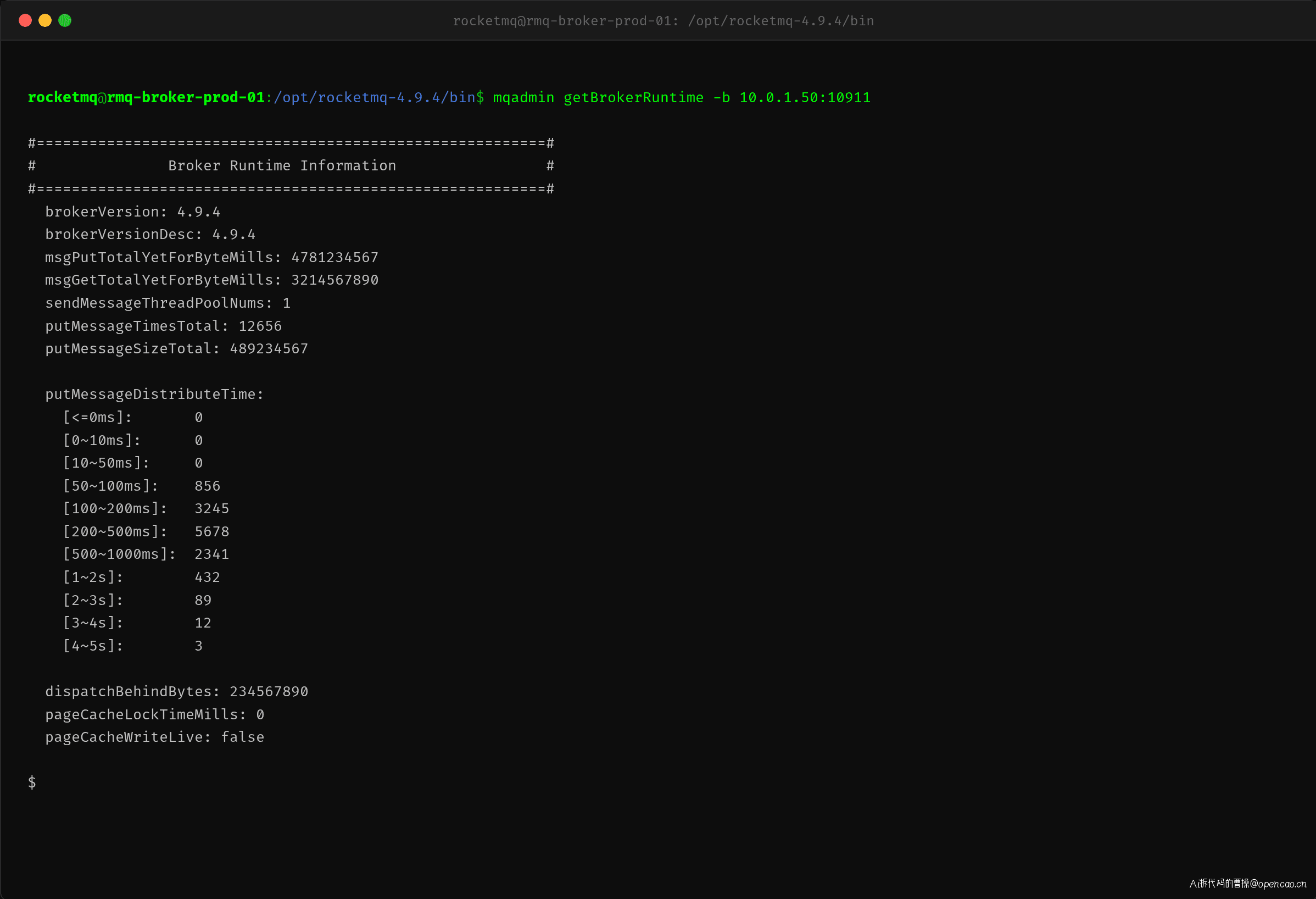
Task: Click the rocketmq@rmq-broker-prod-01 prompt host
Action: [146, 97]
